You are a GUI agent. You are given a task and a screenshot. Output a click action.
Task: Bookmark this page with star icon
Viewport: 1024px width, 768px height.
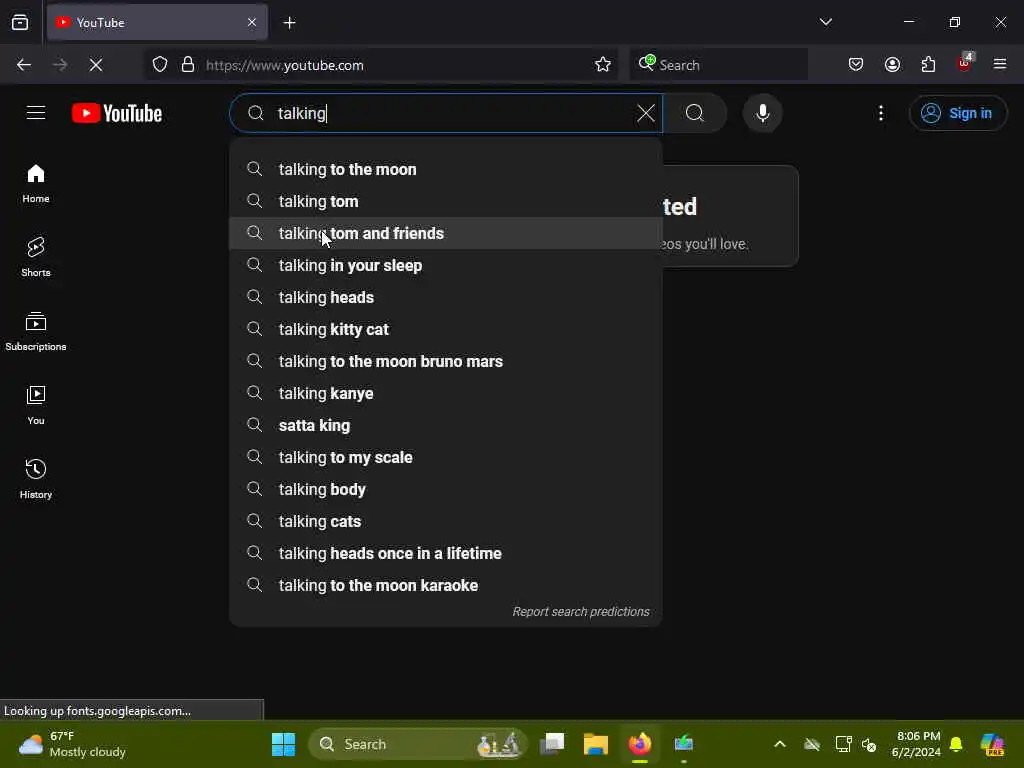[x=603, y=65]
